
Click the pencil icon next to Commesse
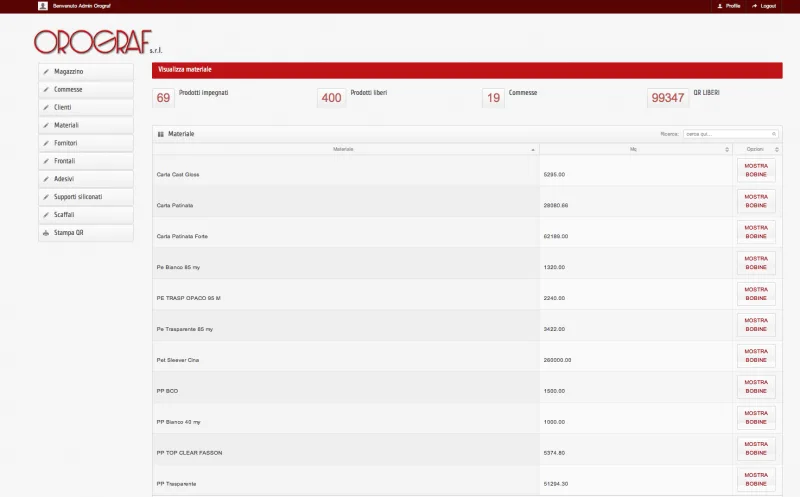[46, 90]
